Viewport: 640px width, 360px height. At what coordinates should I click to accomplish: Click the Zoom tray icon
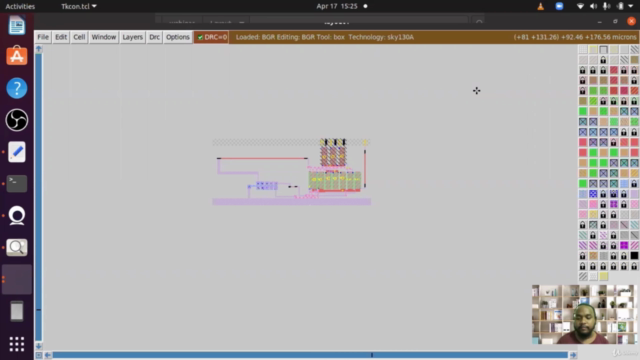pos(559,6)
